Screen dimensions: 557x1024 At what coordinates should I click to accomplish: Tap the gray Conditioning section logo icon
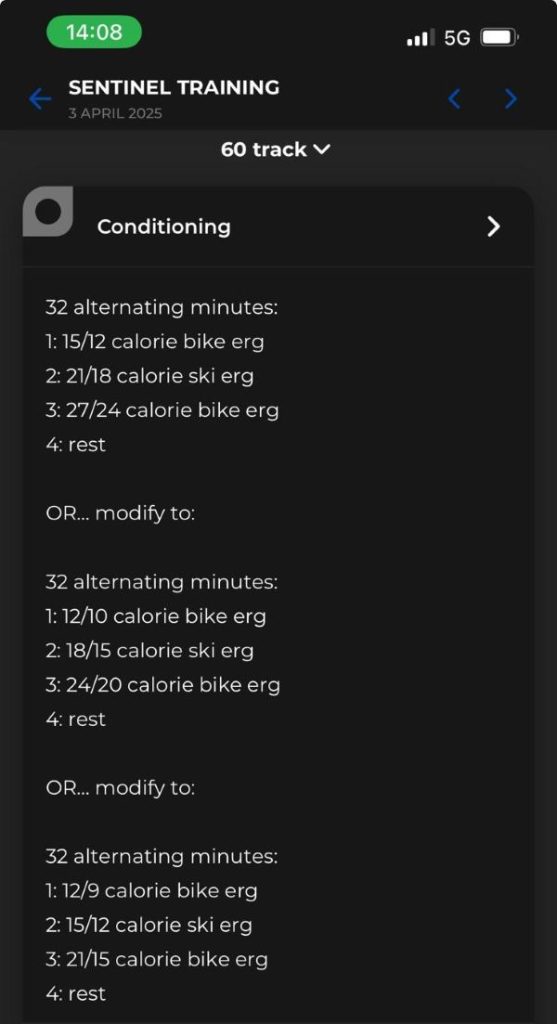(x=48, y=211)
